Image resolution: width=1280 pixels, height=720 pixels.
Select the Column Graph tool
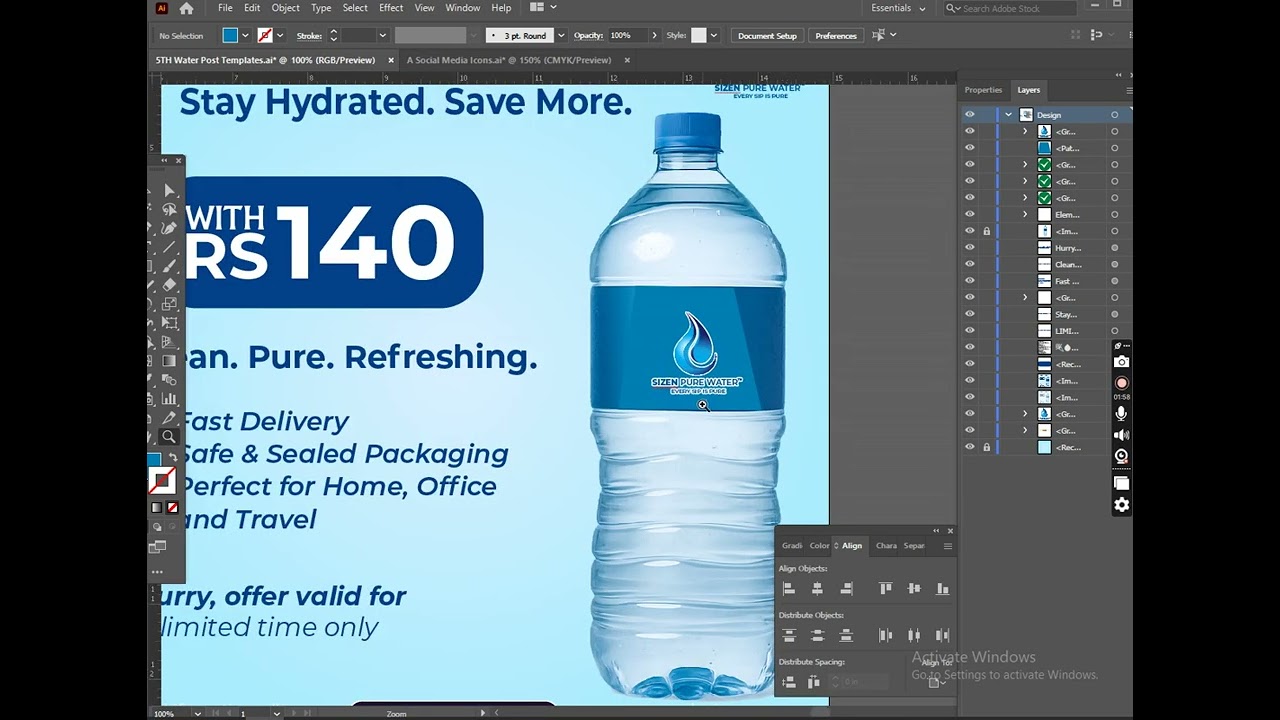click(x=170, y=399)
